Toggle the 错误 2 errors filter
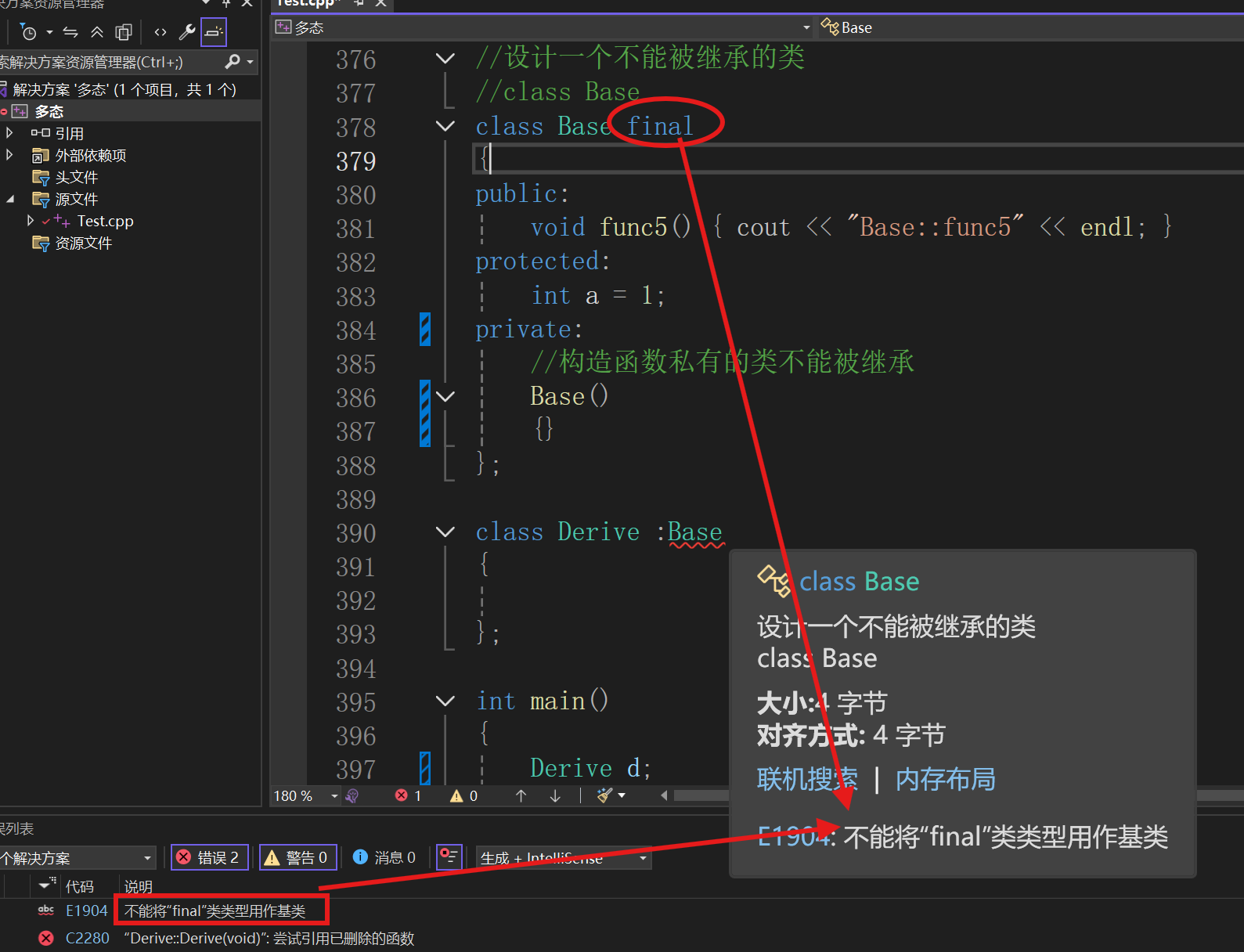Image resolution: width=1244 pixels, height=952 pixels. click(x=210, y=857)
